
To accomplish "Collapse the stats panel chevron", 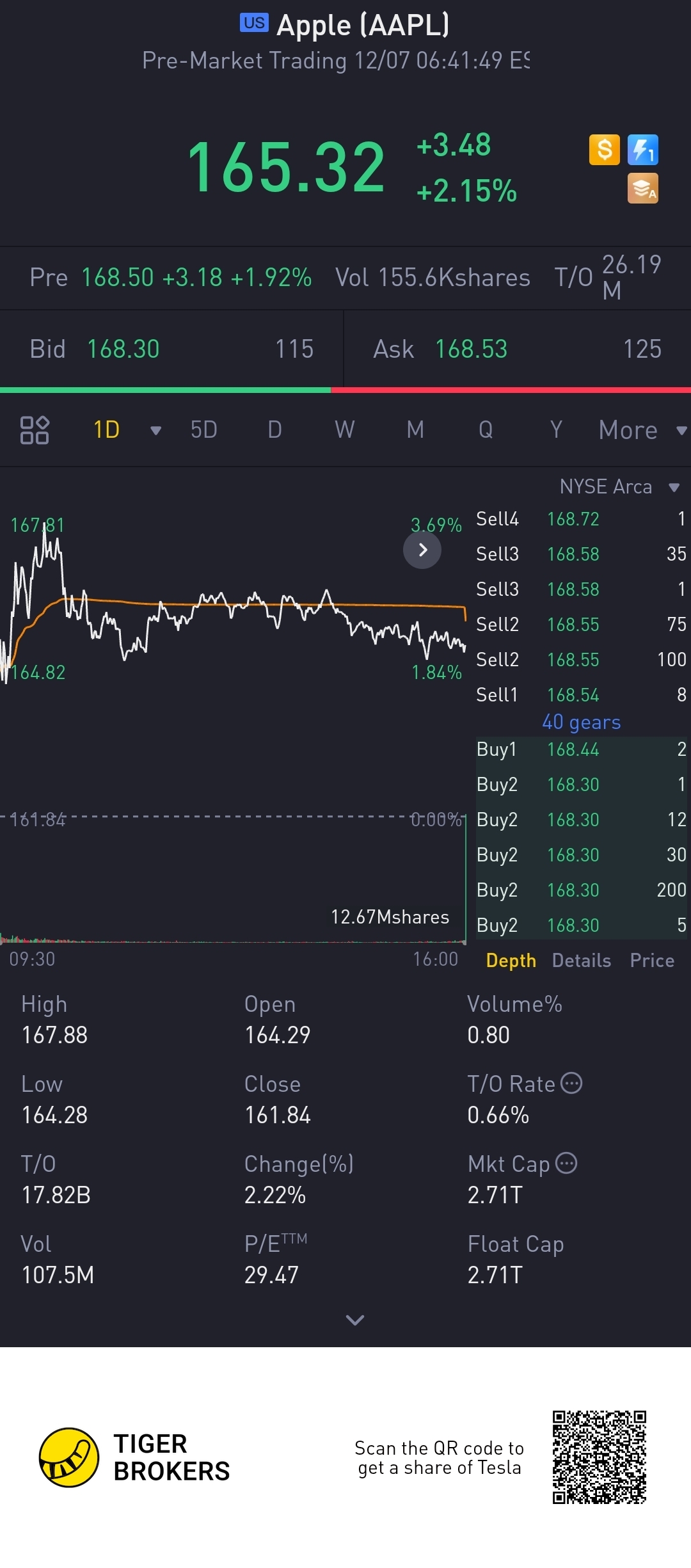I will tap(354, 1319).
